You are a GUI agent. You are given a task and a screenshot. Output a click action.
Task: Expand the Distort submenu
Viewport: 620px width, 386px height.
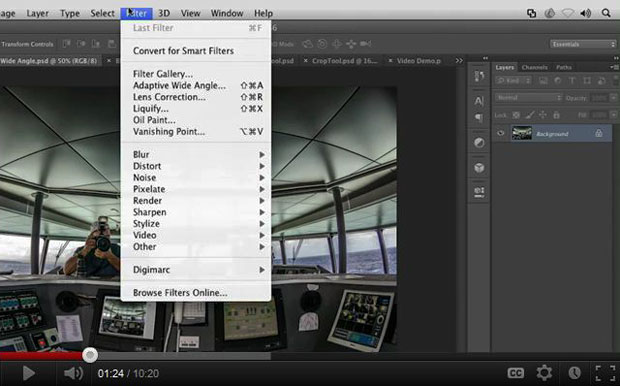tap(197, 166)
